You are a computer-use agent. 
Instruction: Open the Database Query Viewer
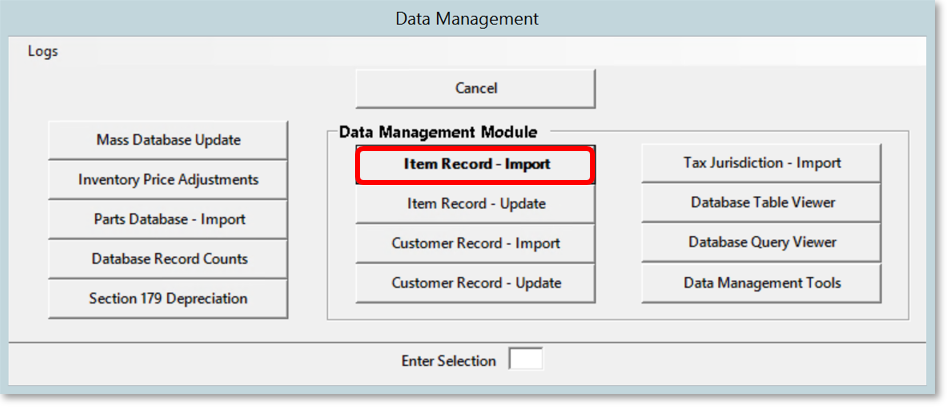click(761, 242)
